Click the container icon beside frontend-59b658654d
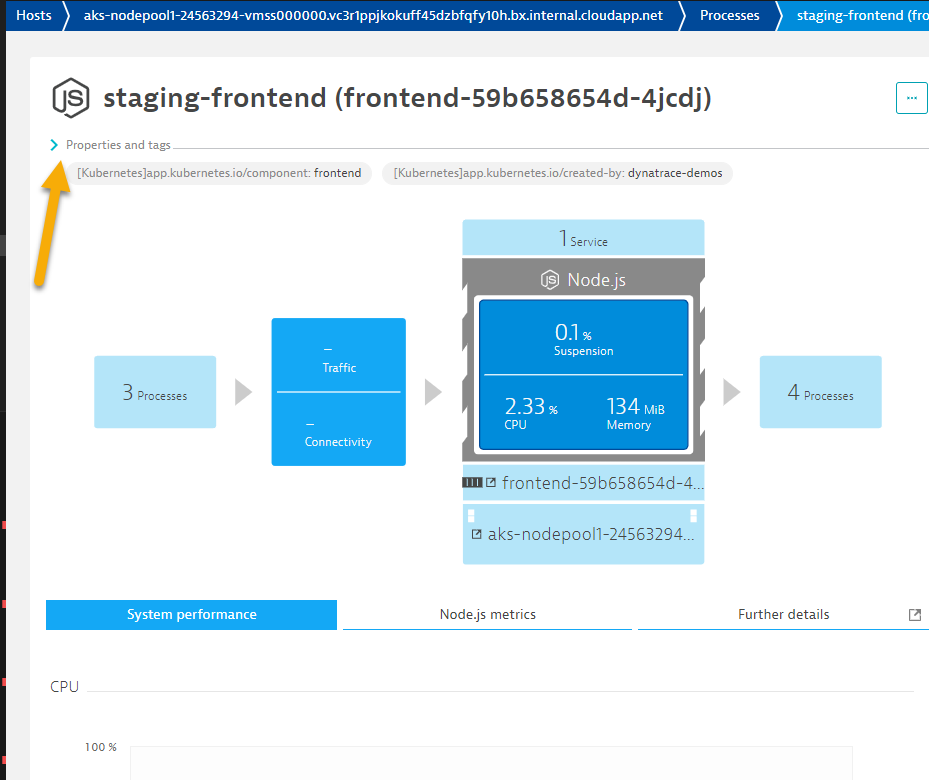 click(x=472, y=483)
